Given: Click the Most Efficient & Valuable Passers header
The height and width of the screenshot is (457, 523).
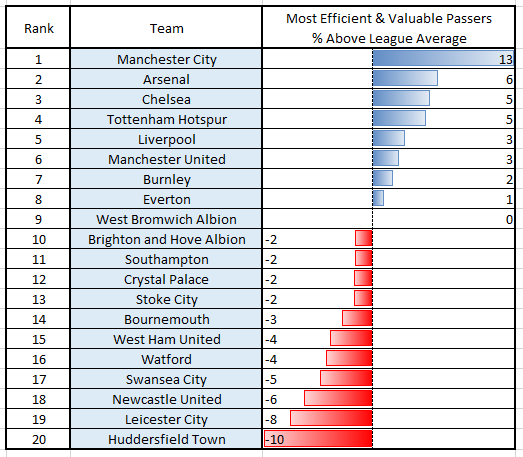Looking at the screenshot, I should click(x=389, y=28).
